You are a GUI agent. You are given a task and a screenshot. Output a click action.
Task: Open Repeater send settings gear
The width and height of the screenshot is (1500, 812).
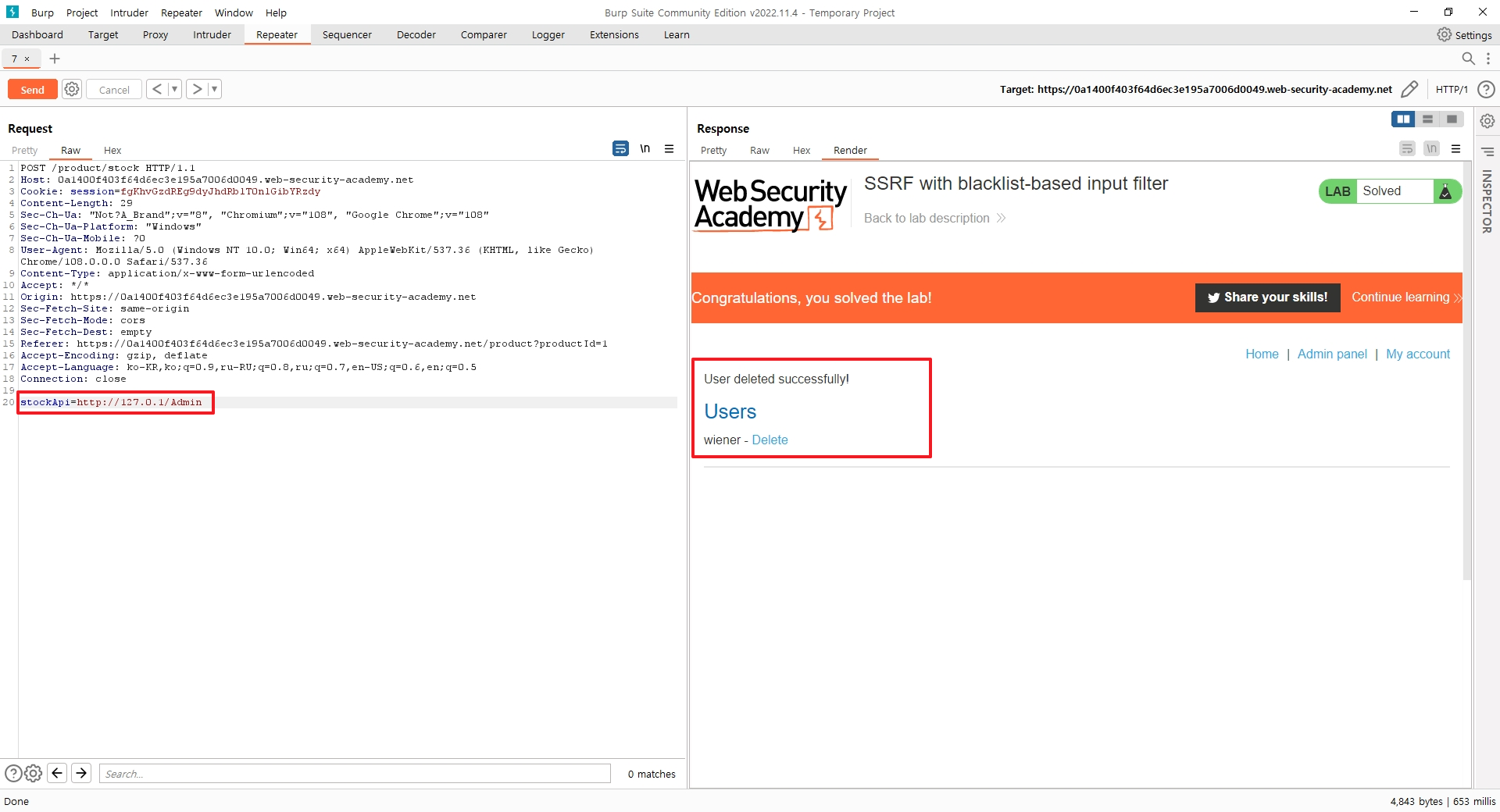[72, 89]
